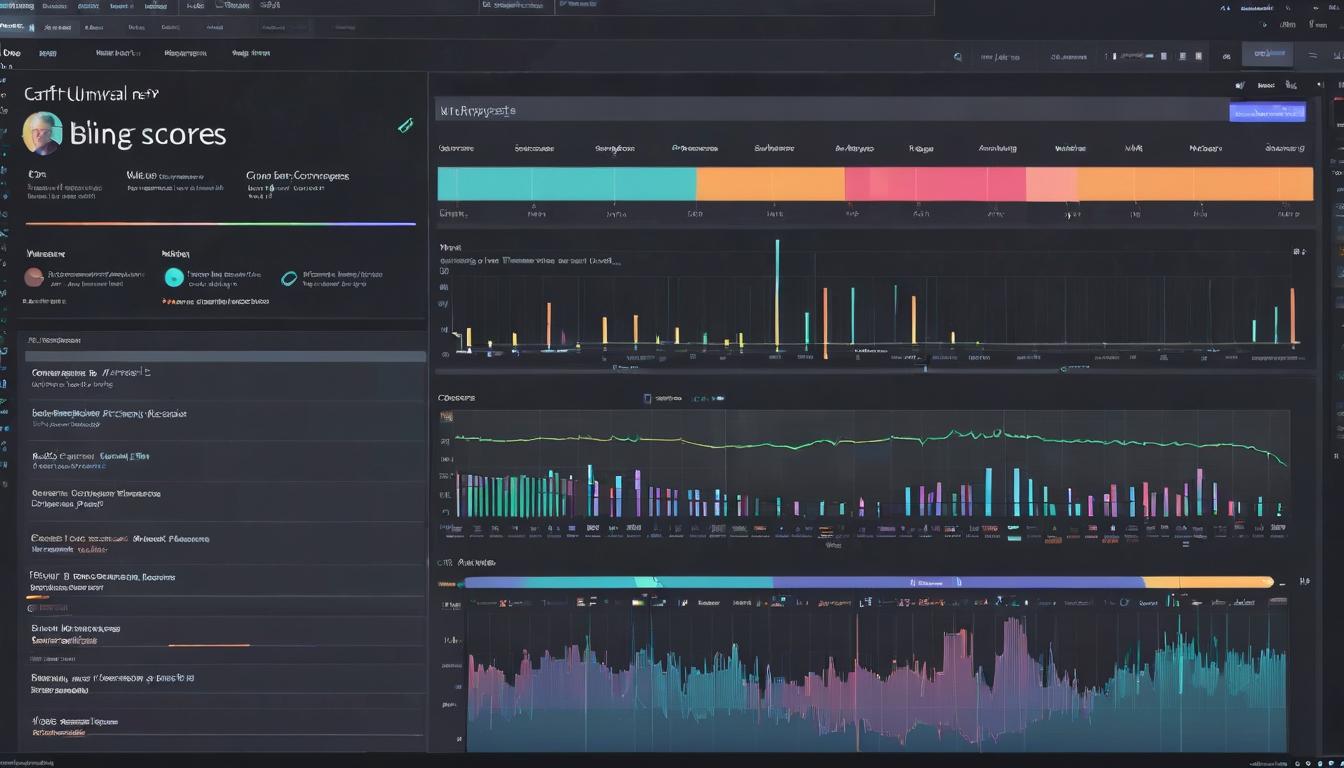Select the gray highlighted header row in left list

(225, 356)
